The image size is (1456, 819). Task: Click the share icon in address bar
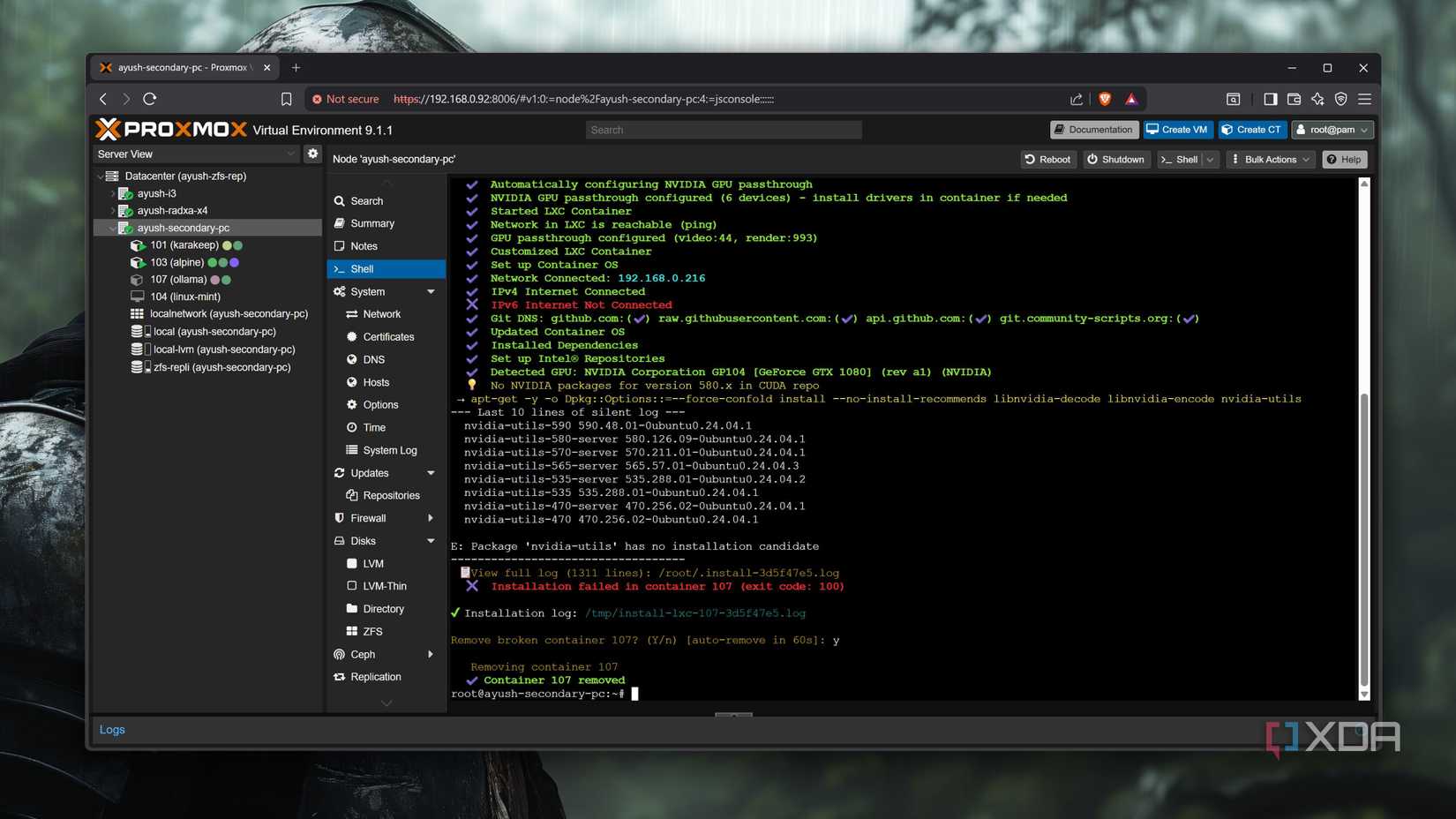click(x=1077, y=99)
